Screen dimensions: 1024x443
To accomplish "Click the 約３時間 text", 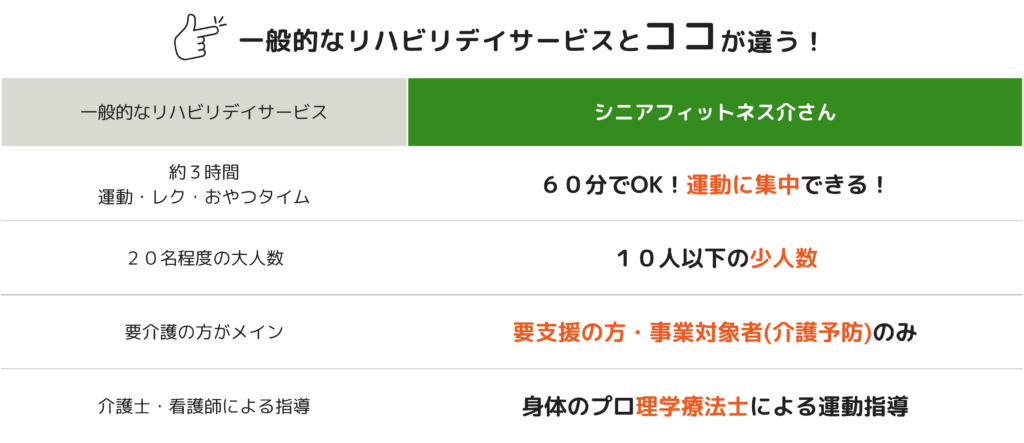I will point(204,172).
